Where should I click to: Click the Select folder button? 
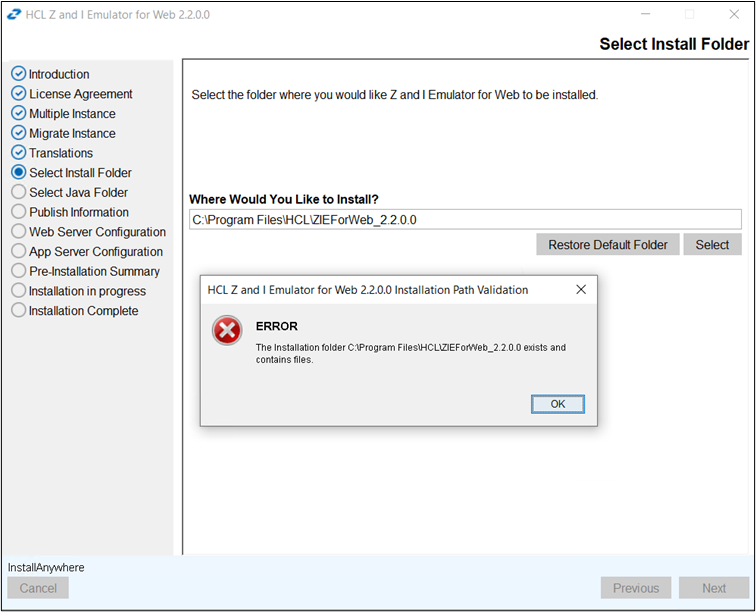coord(712,245)
